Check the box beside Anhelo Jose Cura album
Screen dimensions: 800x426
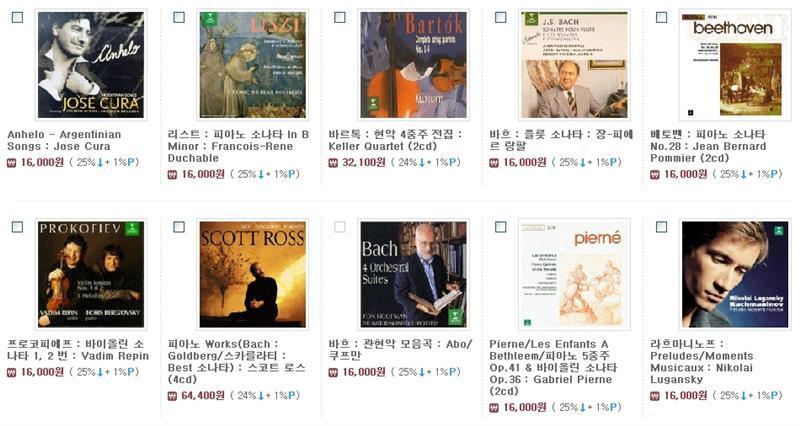(17, 17)
